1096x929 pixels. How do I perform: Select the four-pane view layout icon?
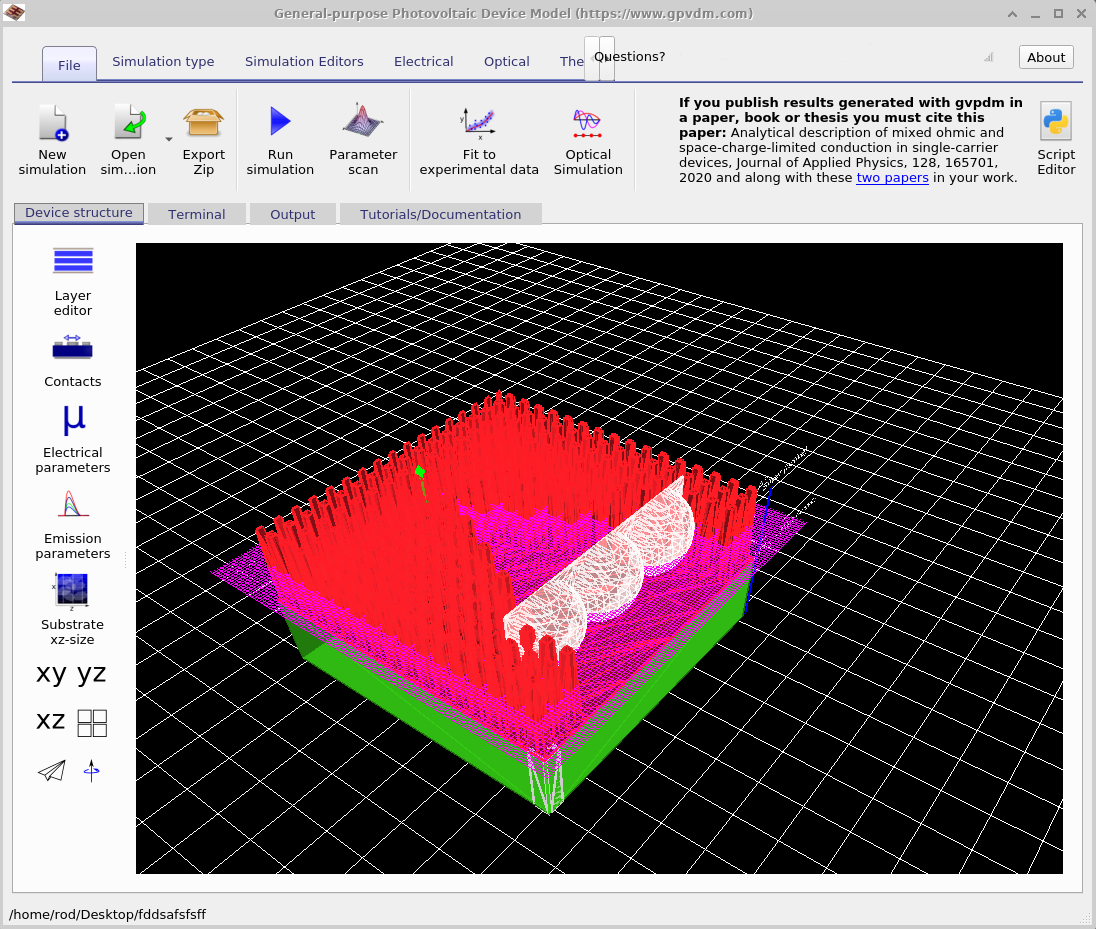tap(92, 722)
